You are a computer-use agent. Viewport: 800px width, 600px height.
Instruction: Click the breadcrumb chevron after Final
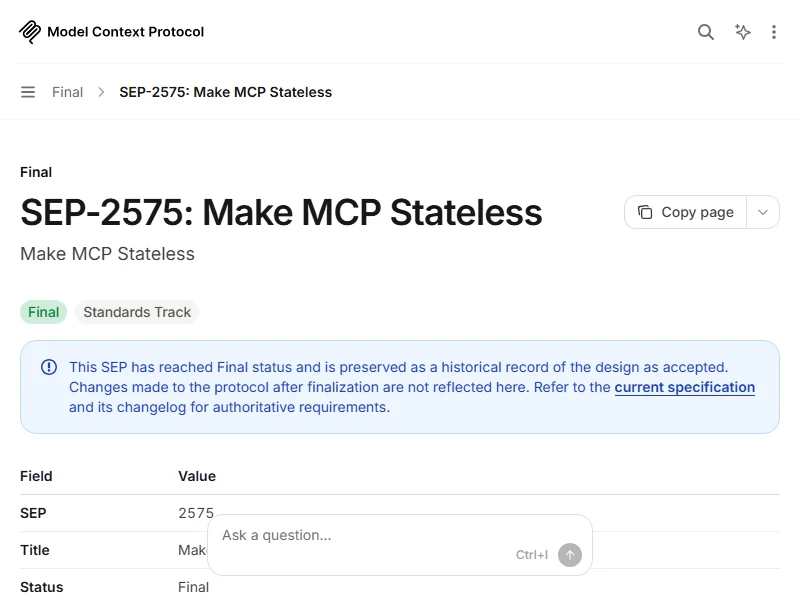click(101, 92)
